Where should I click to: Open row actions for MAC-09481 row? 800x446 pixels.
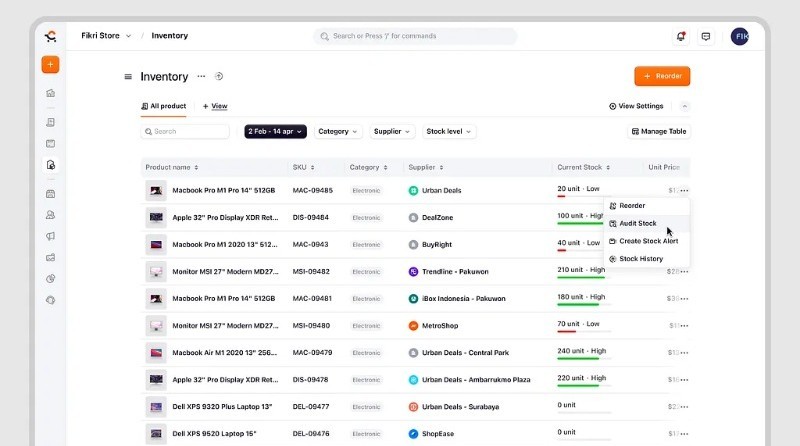(684, 299)
